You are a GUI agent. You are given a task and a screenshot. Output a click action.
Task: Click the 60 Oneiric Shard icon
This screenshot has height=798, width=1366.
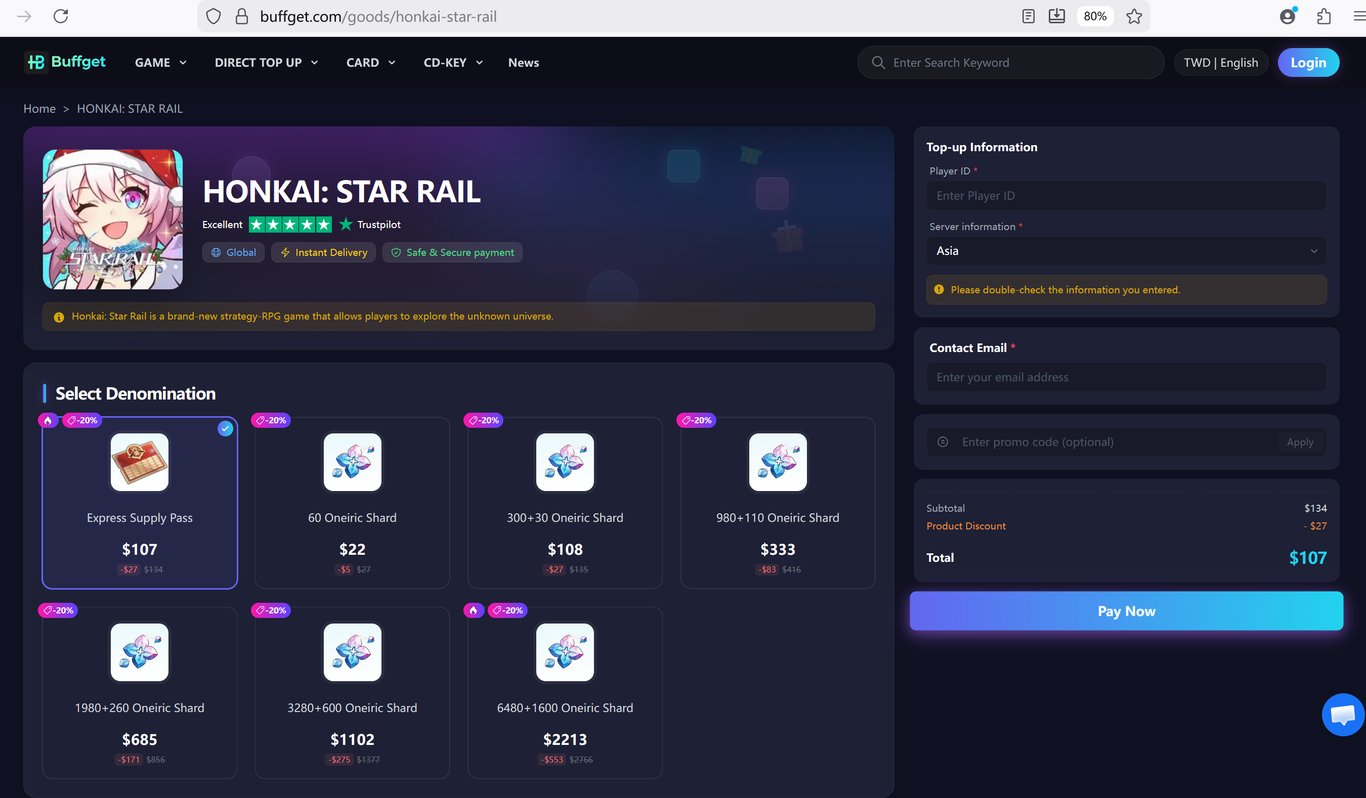coord(353,462)
